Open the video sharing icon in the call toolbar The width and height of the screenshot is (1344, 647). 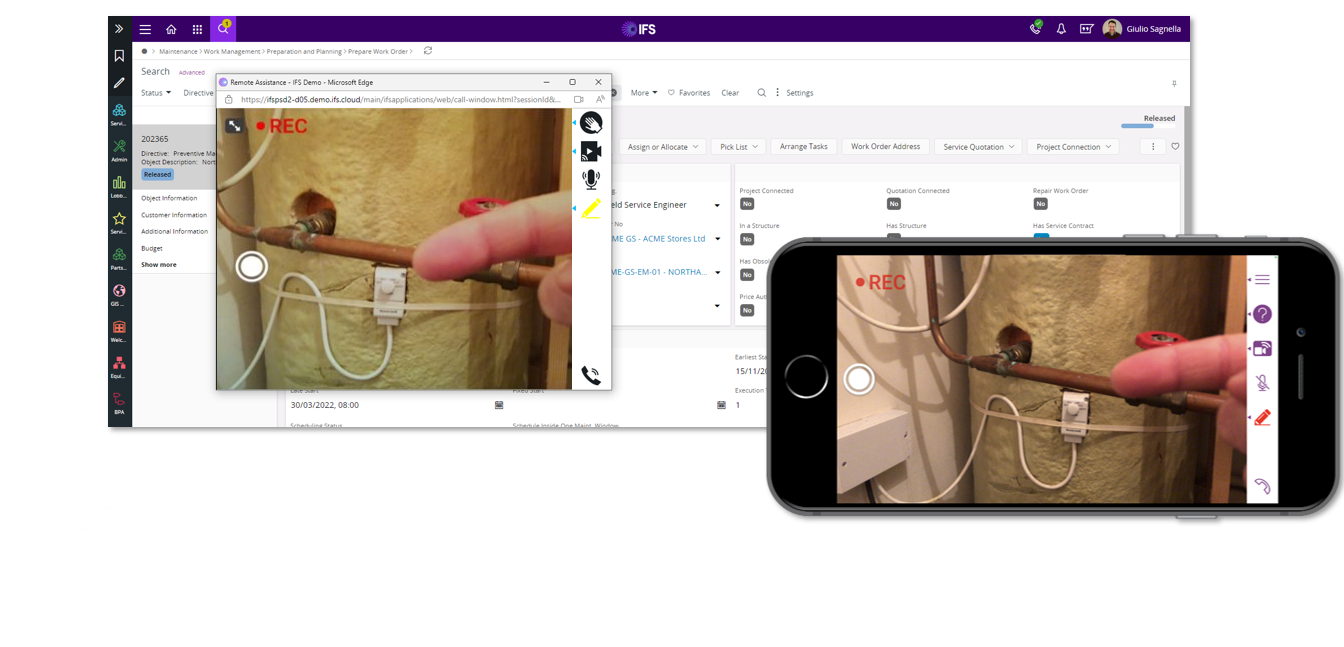pos(590,150)
